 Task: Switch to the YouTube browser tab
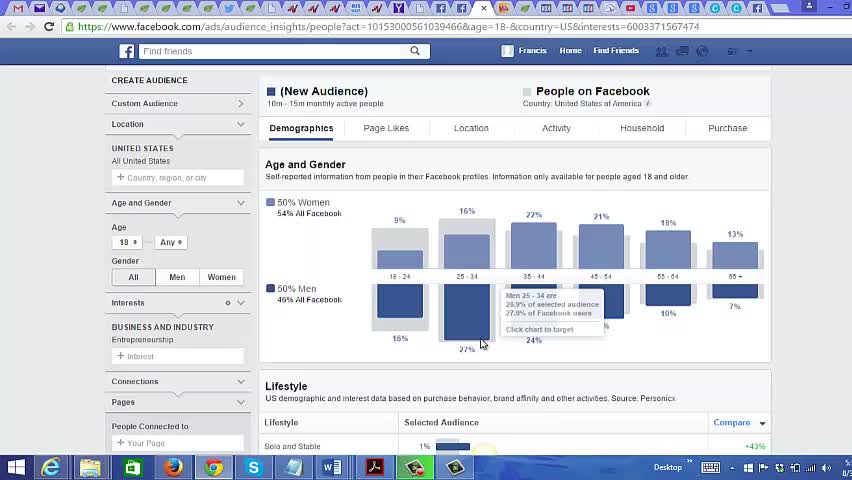pos(630,8)
